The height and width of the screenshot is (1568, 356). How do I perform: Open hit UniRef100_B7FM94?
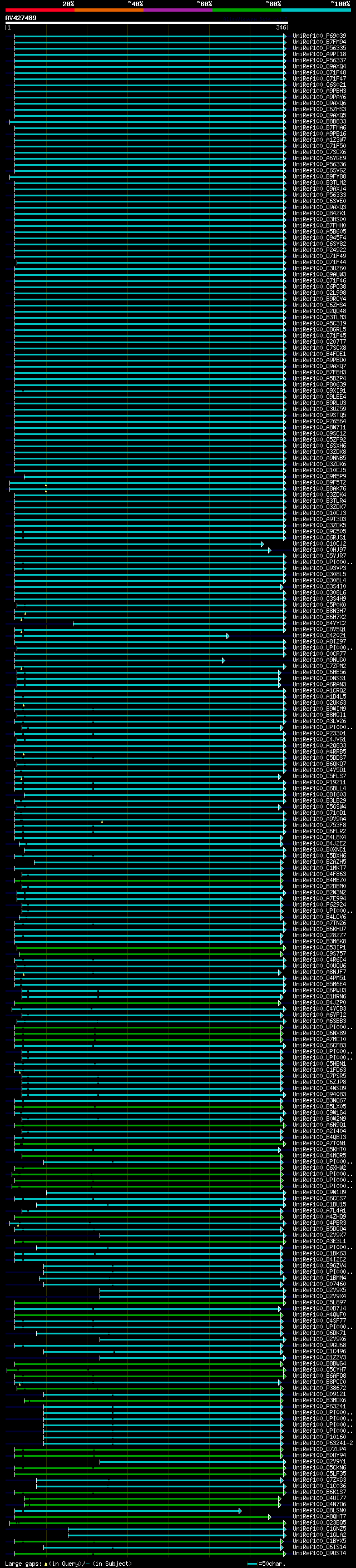319,42
